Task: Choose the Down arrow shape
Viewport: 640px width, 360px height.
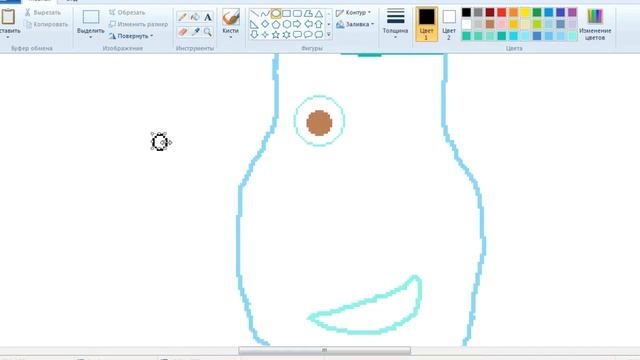Action: coord(254,35)
